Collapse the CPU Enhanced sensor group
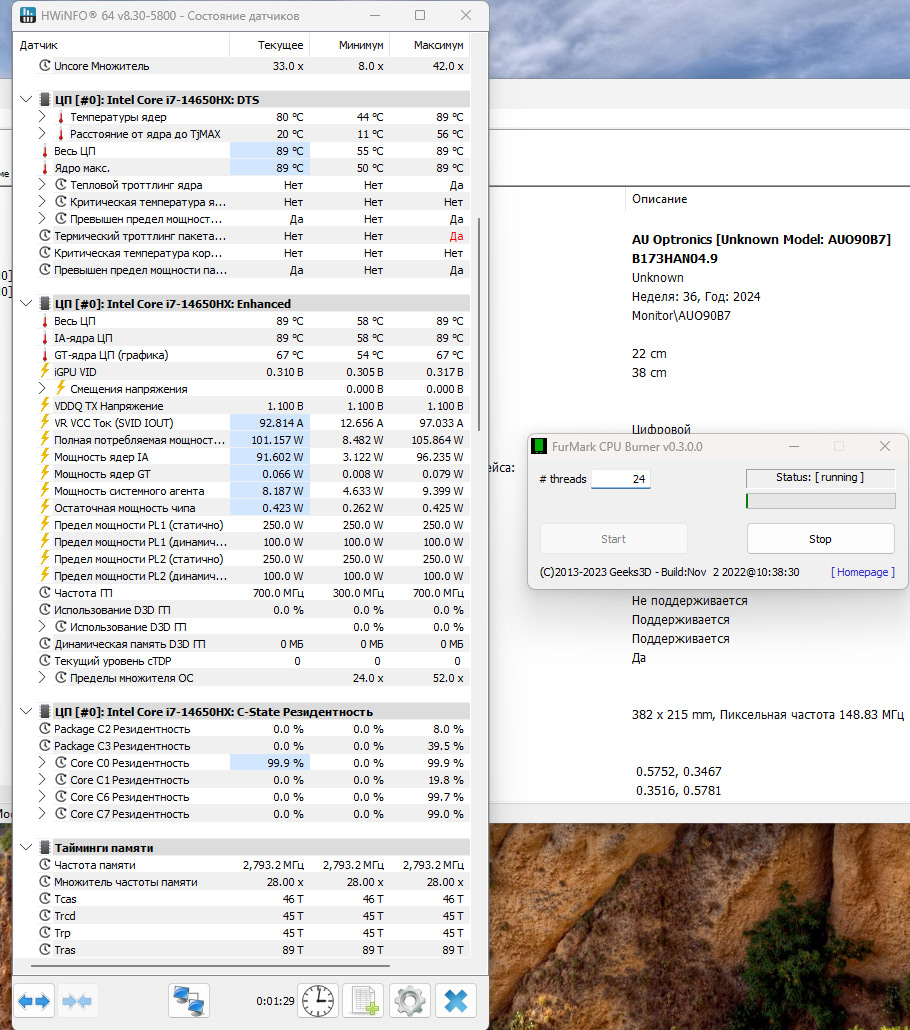Image resolution: width=910 pixels, height=1030 pixels. point(26,304)
